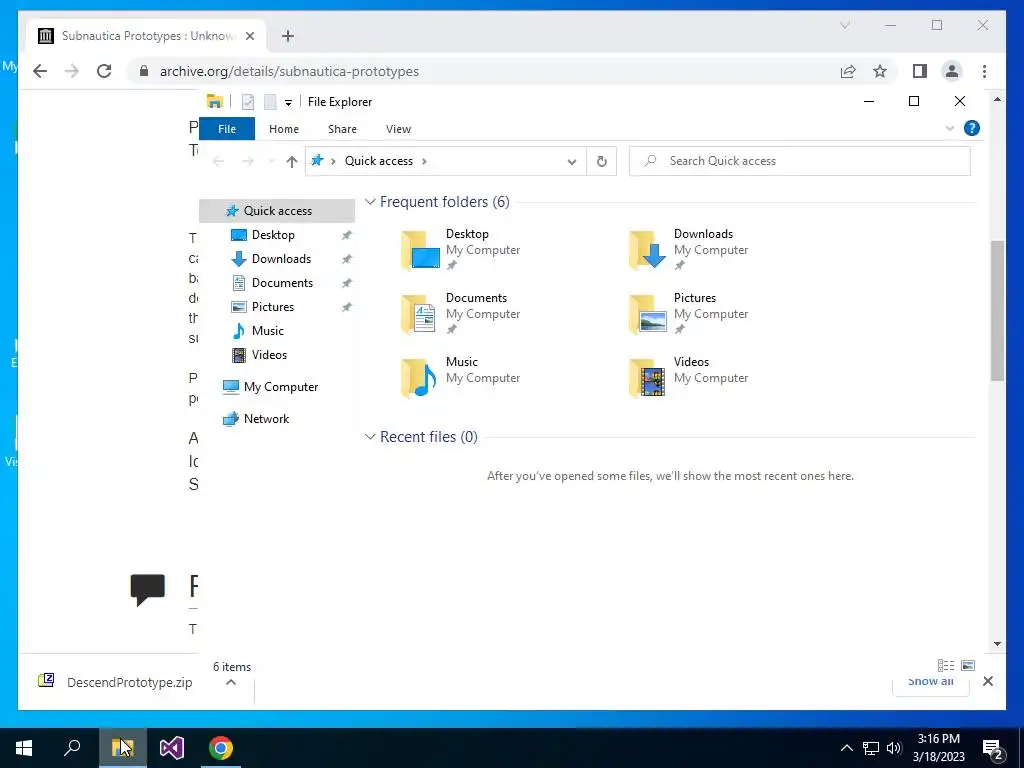Close the Subnautica Prototypes tab
Viewport: 1024px width, 768px height.
point(249,36)
